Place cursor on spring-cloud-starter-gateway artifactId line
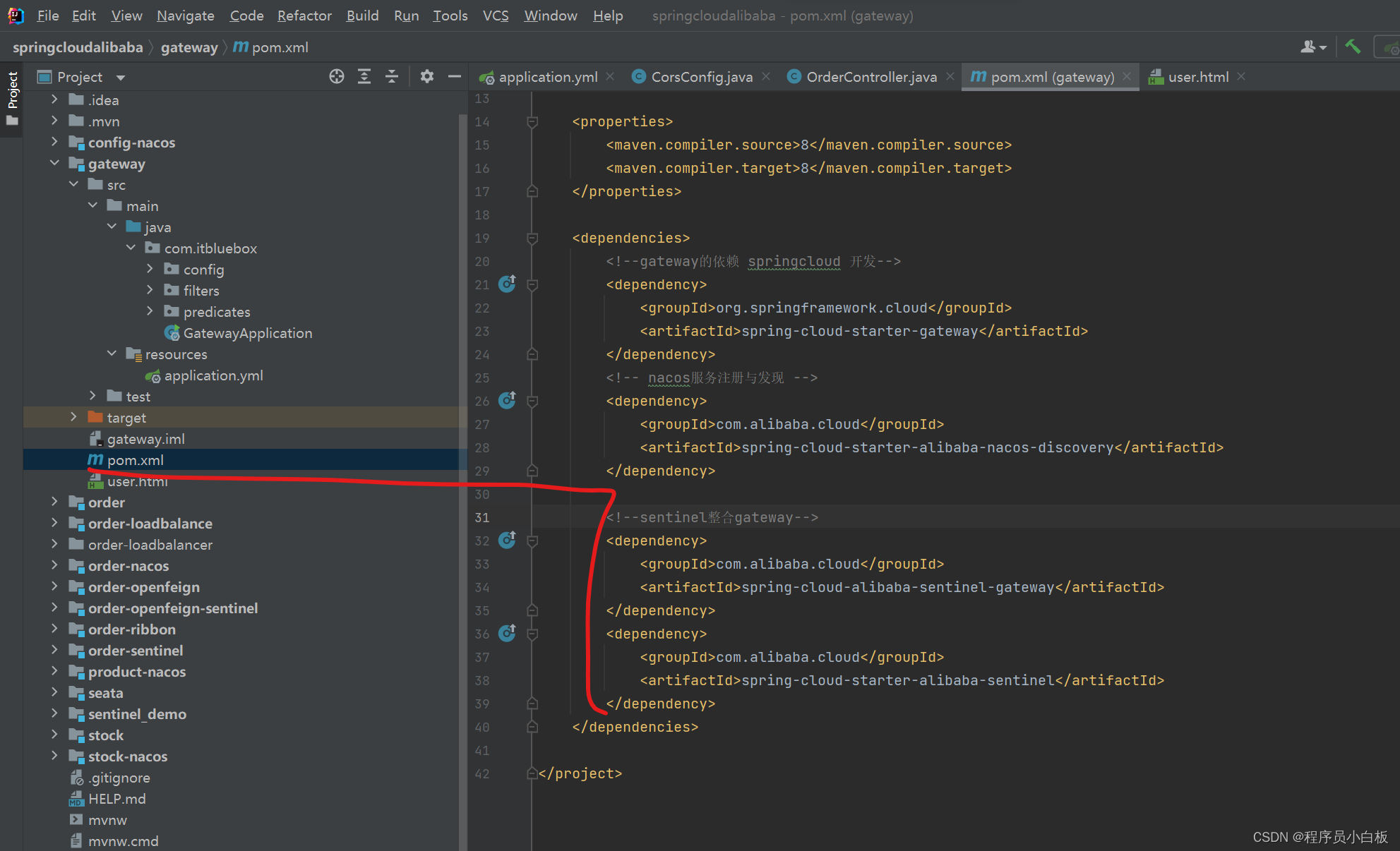1400x851 pixels. 863,331
